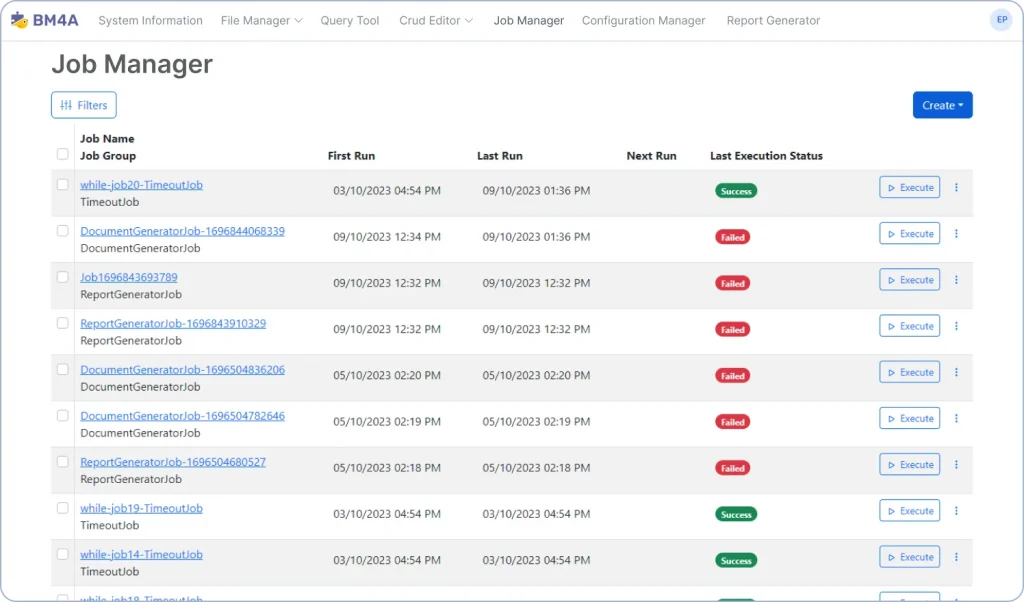The width and height of the screenshot is (1024, 602).
Task: Click the BM4A logo icon
Action: (x=19, y=20)
